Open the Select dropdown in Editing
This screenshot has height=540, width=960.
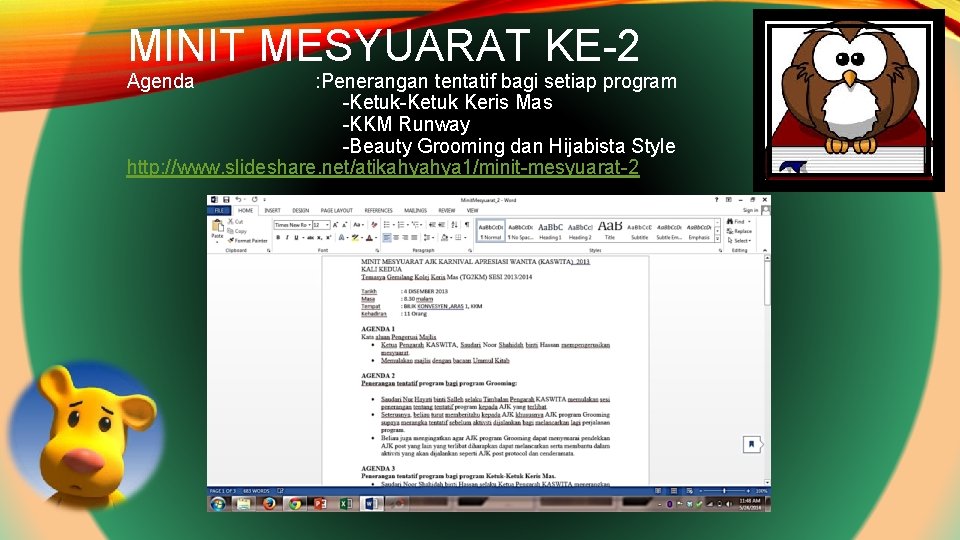(740, 241)
